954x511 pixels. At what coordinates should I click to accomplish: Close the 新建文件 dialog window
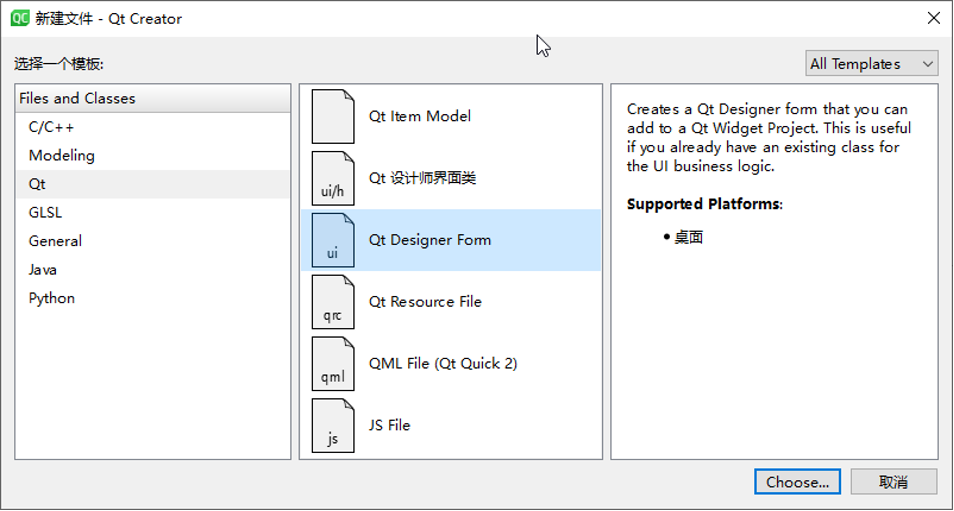pyautogui.click(x=934, y=18)
